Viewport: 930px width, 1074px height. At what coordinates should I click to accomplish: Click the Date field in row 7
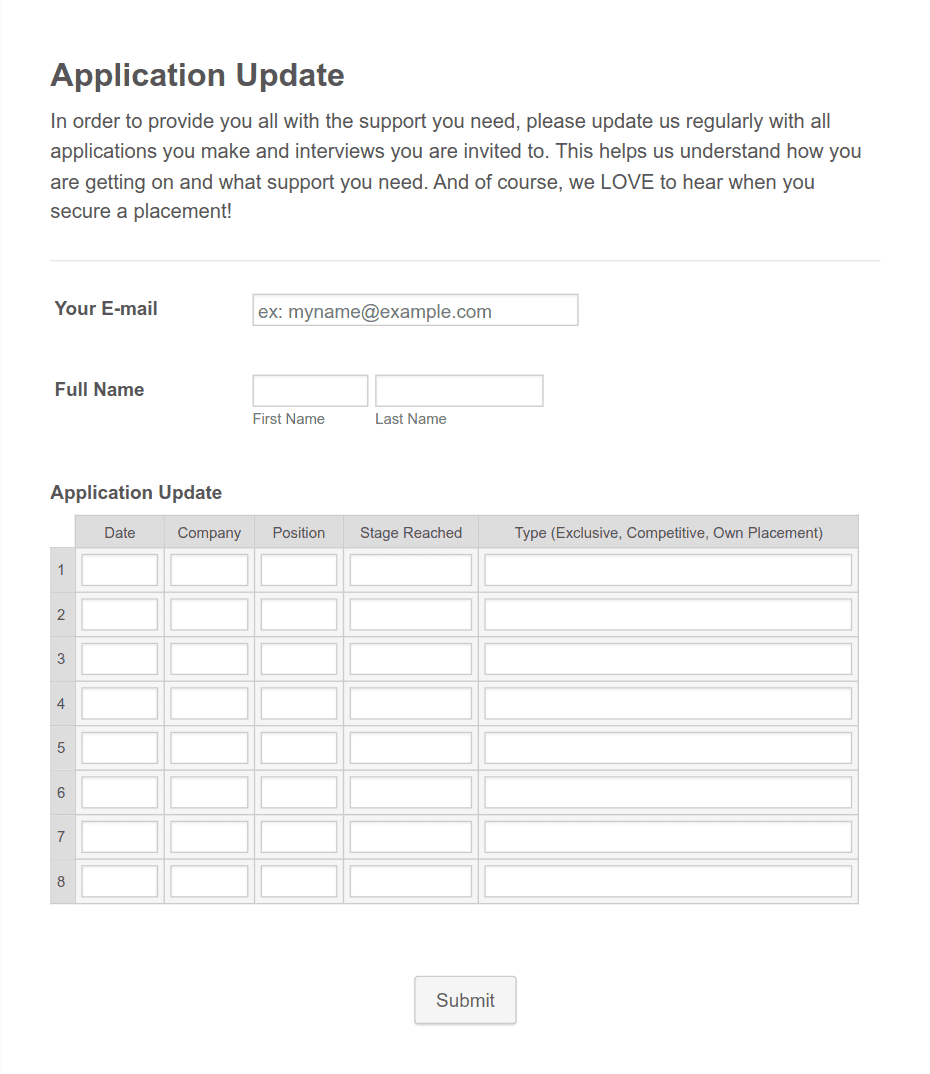[x=119, y=836]
